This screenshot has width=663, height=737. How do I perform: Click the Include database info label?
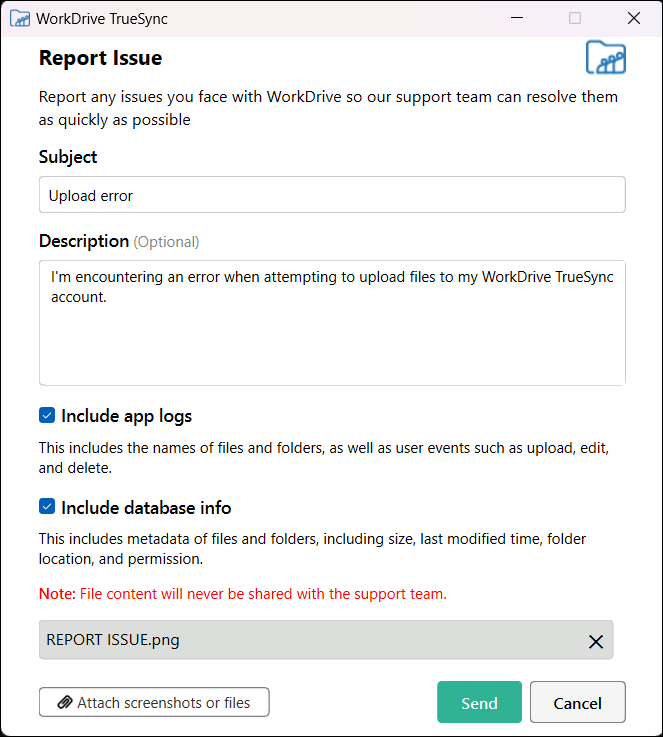(x=146, y=508)
